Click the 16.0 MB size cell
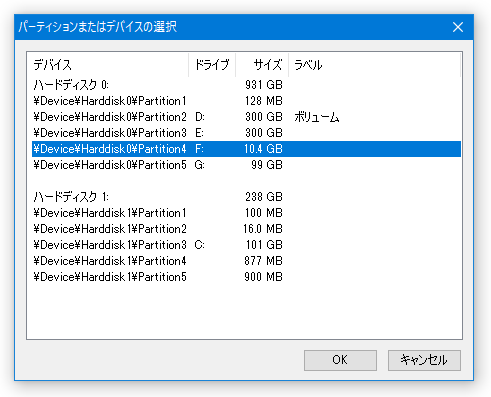This screenshot has width=491, height=397. (x=263, y=229)
